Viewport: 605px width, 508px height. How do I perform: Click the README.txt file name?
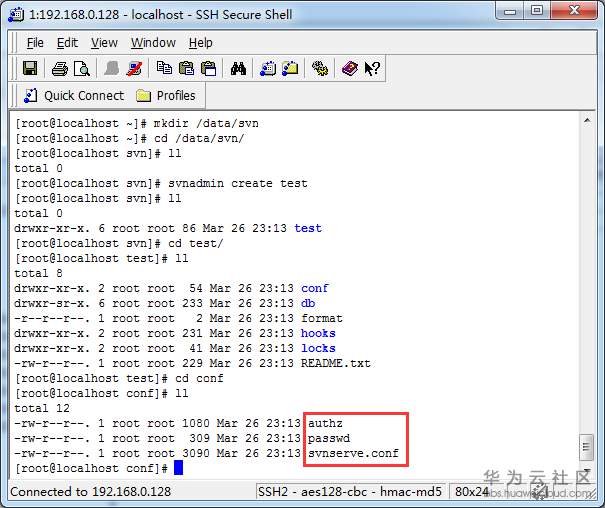coord(335,363)
